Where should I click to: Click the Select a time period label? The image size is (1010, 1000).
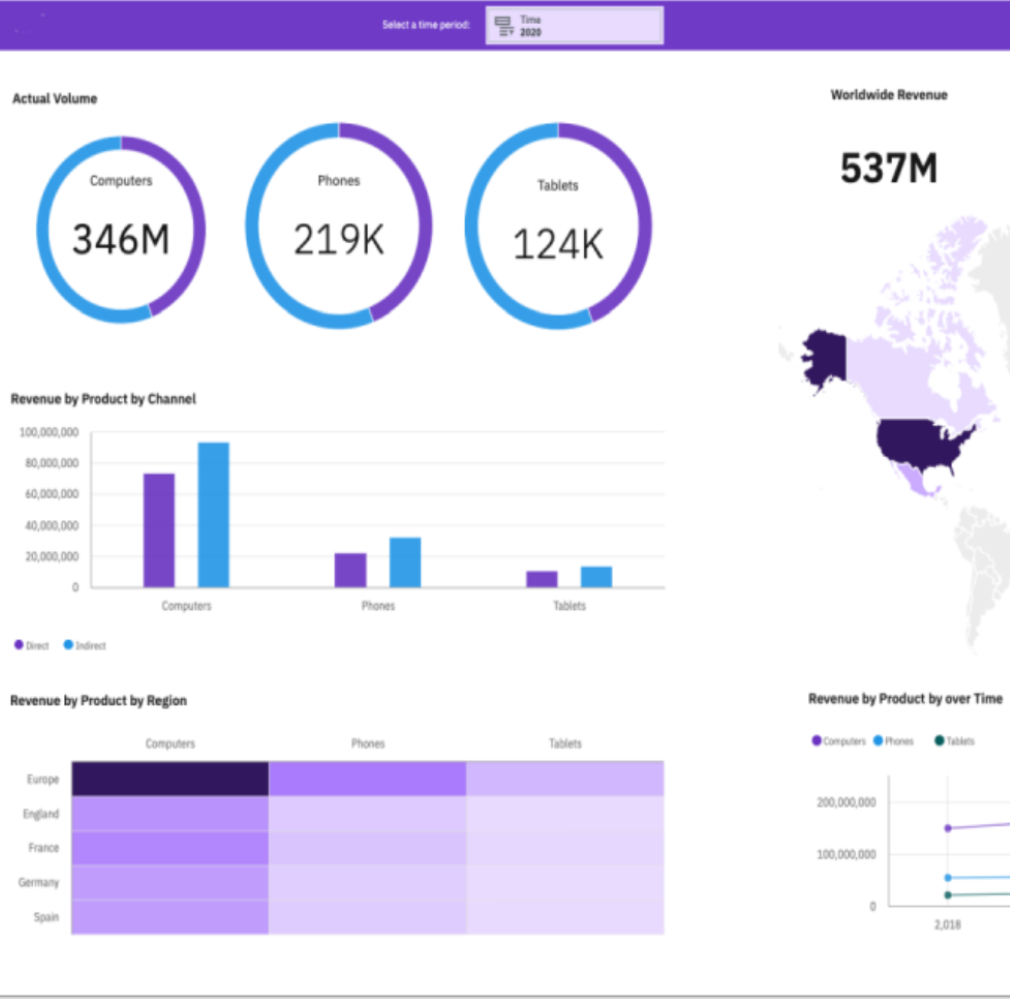[426, 24]
